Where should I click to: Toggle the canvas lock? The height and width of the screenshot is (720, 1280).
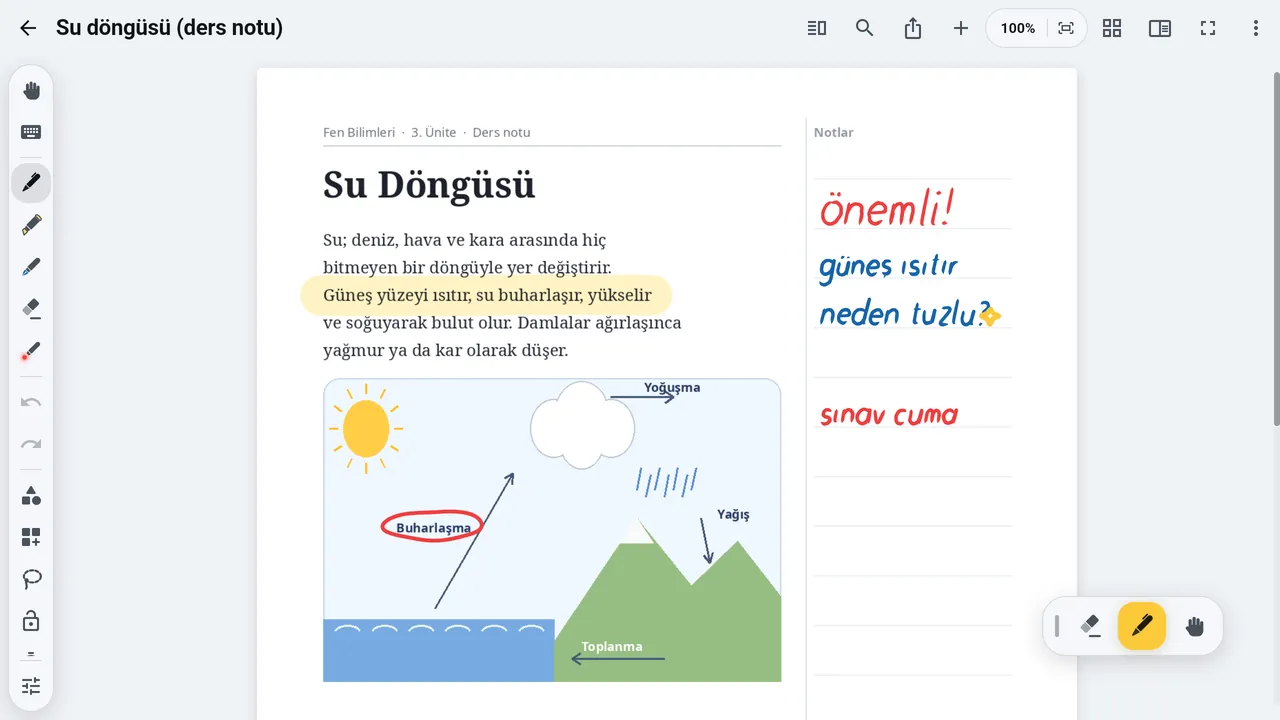pyautogui.click(x=31, y=621)
